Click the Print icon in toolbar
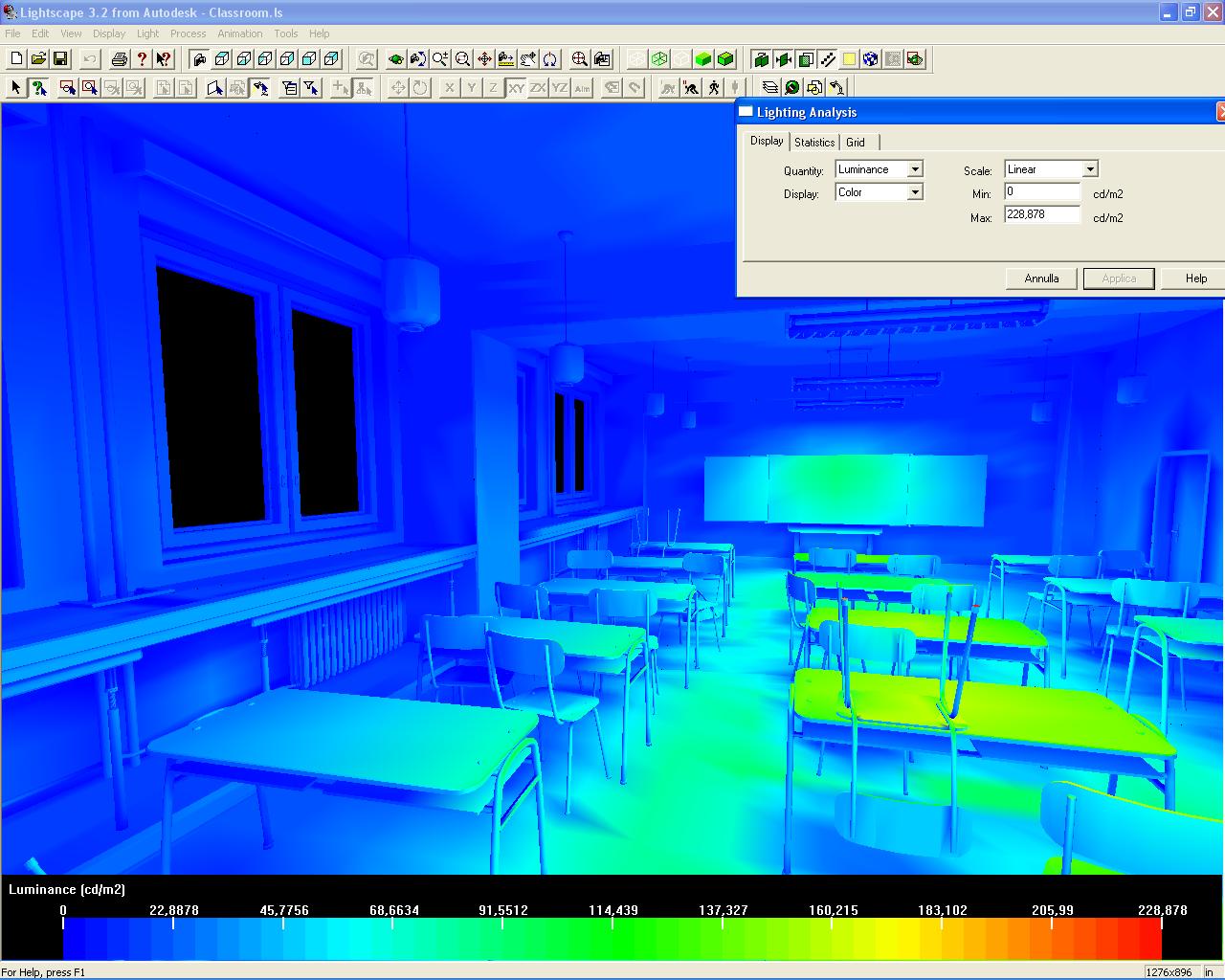 pos(119,59)
